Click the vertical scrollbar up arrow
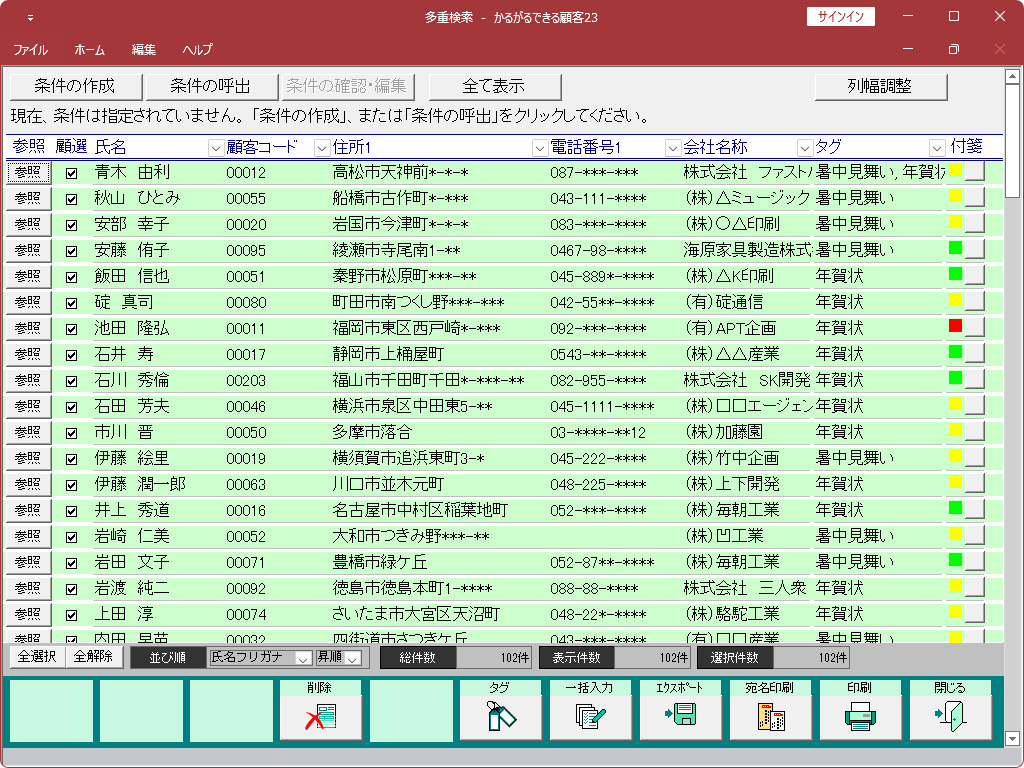Screen dimensions: 1024x768 coord(1012,77)
